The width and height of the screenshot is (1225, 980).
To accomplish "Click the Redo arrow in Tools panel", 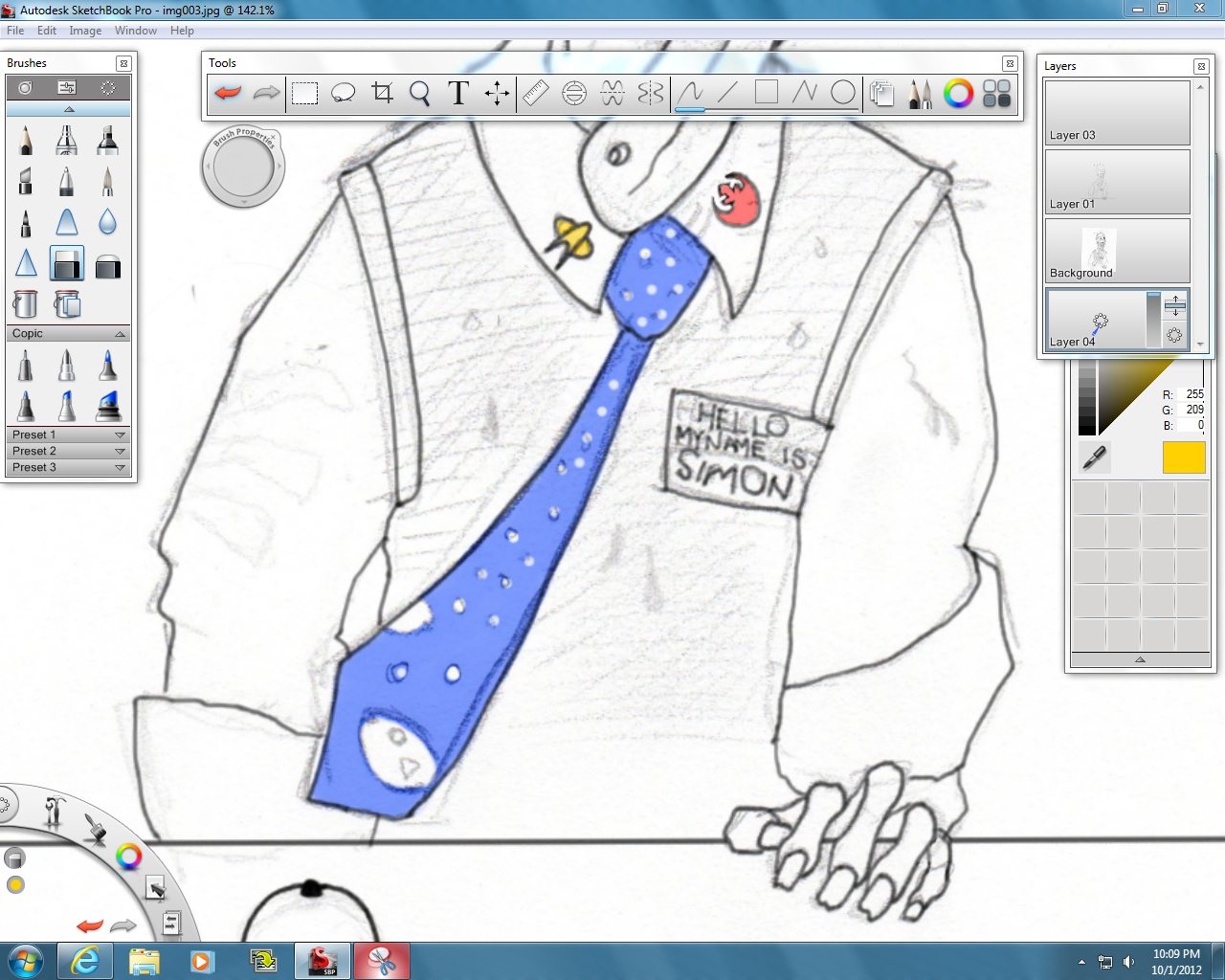I will click(x=266, y=93).
